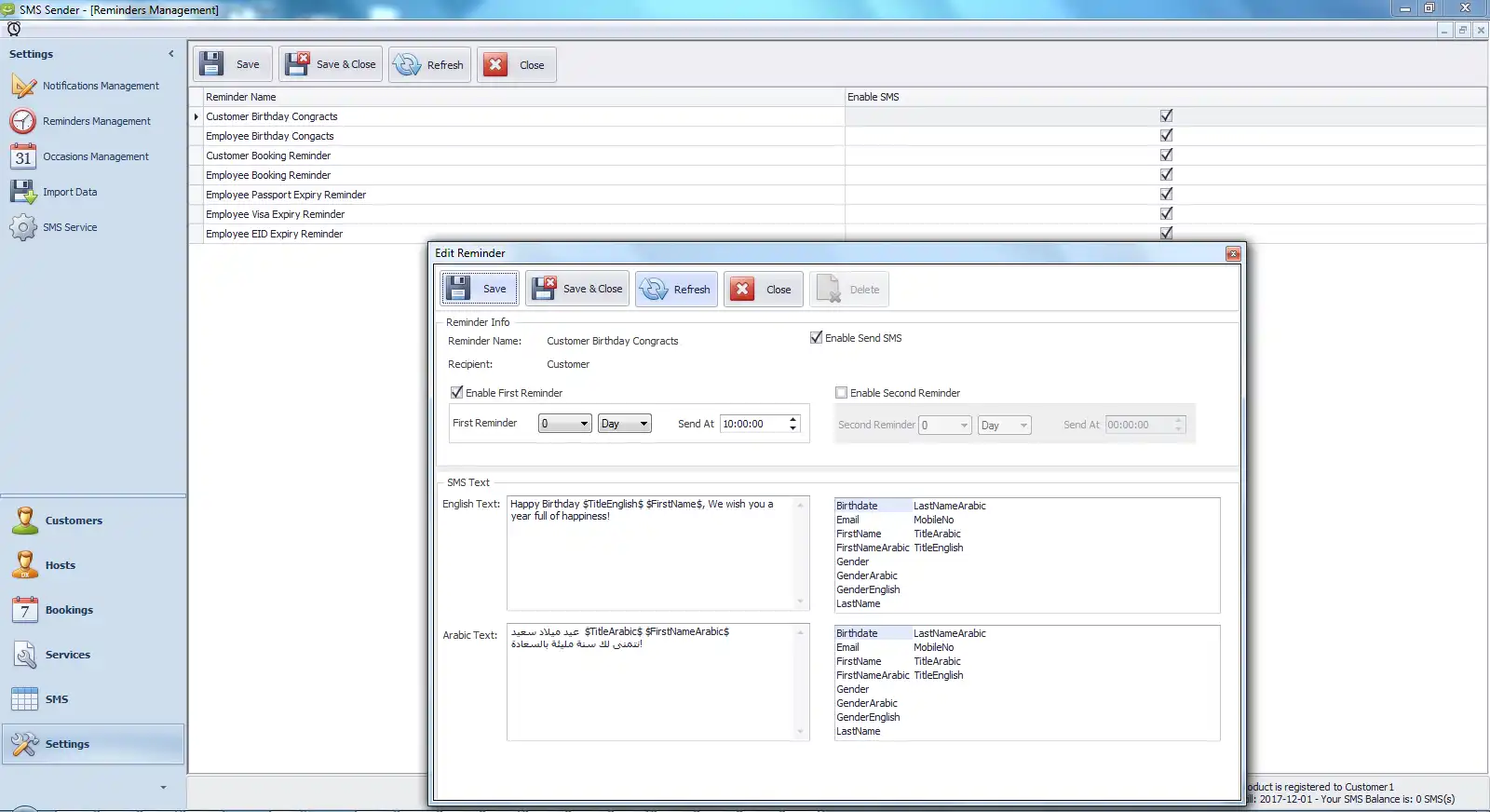Click the Hosts person icon

[25, 565]
